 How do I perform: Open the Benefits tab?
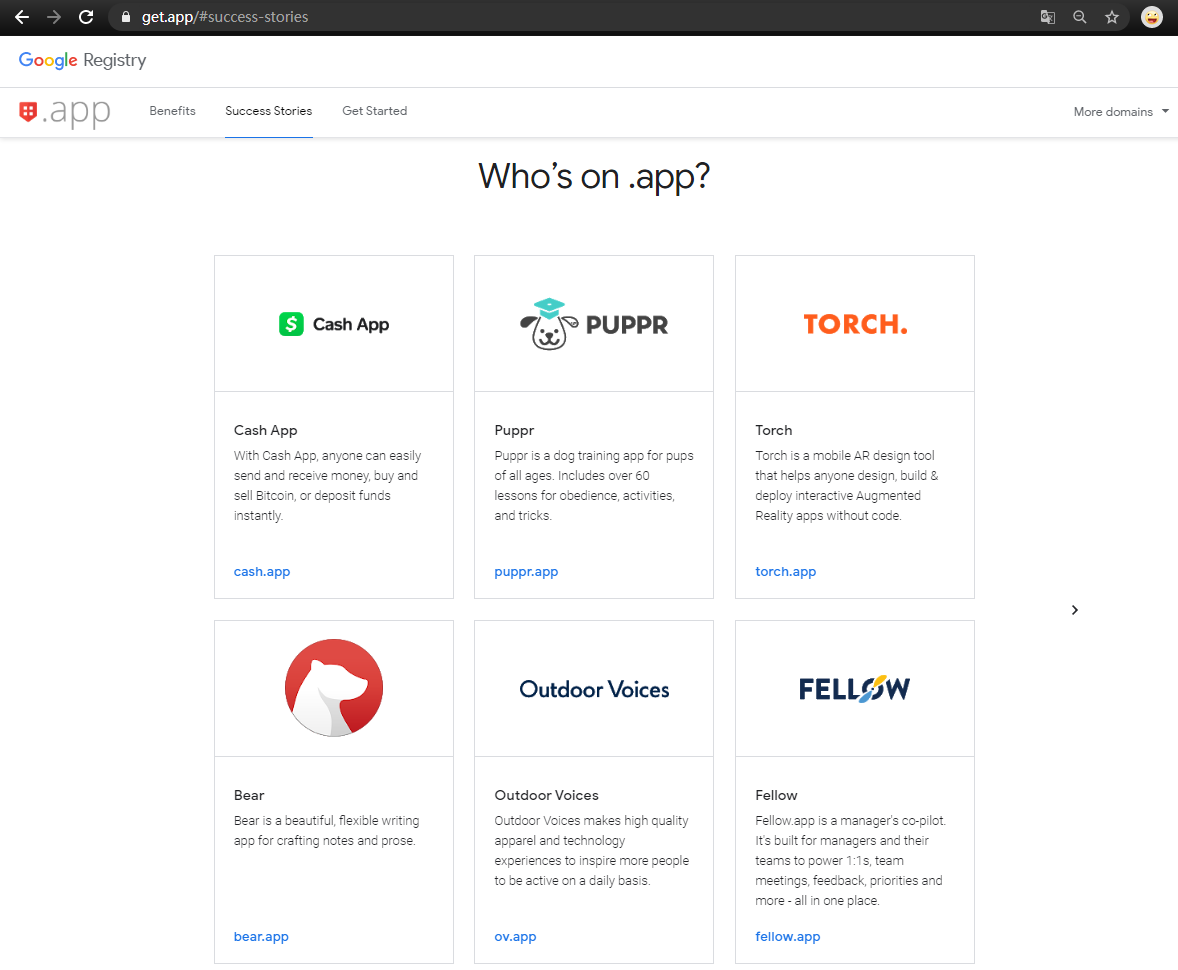172,111
